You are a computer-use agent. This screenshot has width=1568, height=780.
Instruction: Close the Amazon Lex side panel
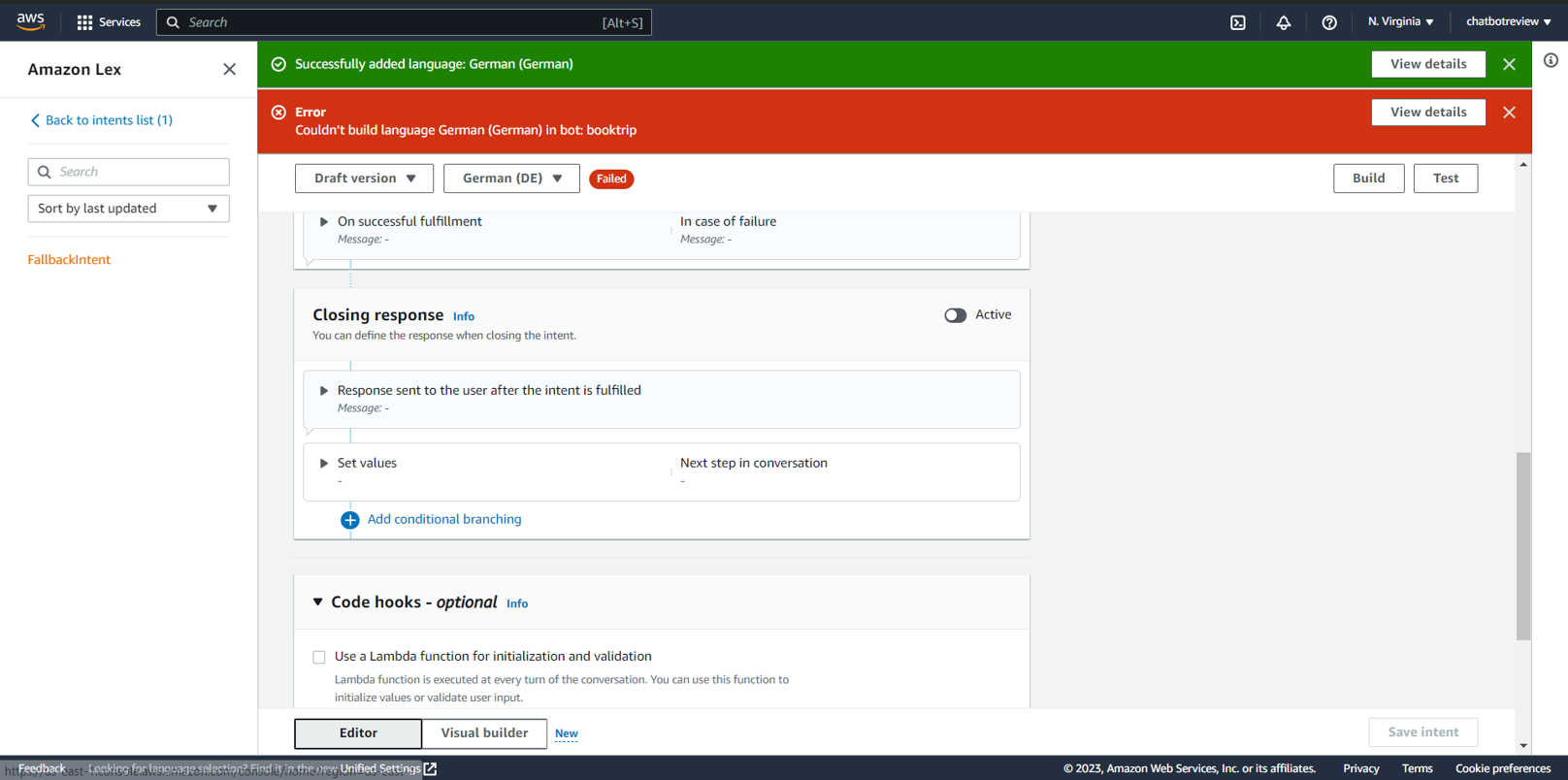point(229,69)
